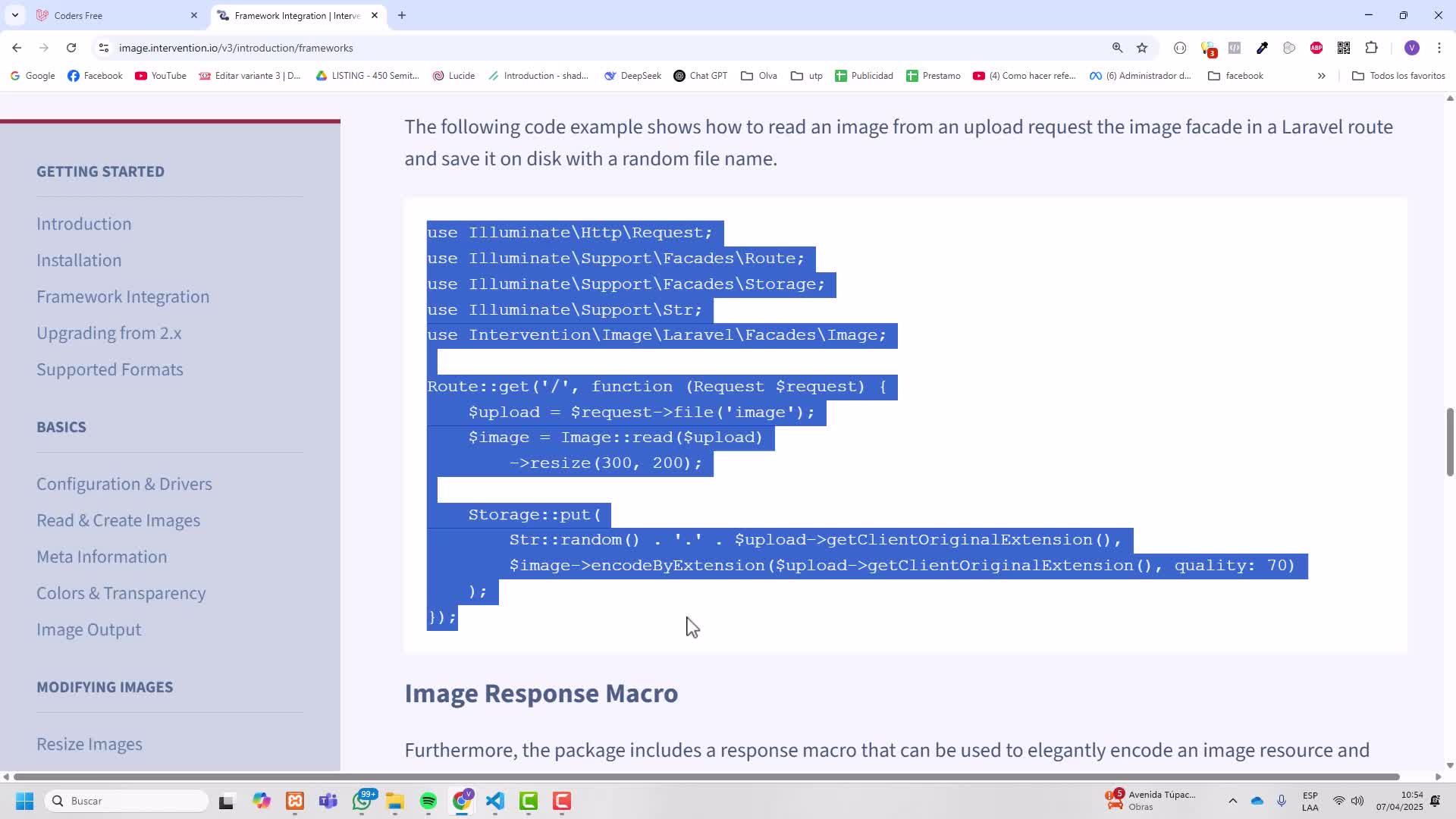Open the tab search dropdown arrow
The width and height of the screenshot is (1456, 819).
click(x=14, y=15)
